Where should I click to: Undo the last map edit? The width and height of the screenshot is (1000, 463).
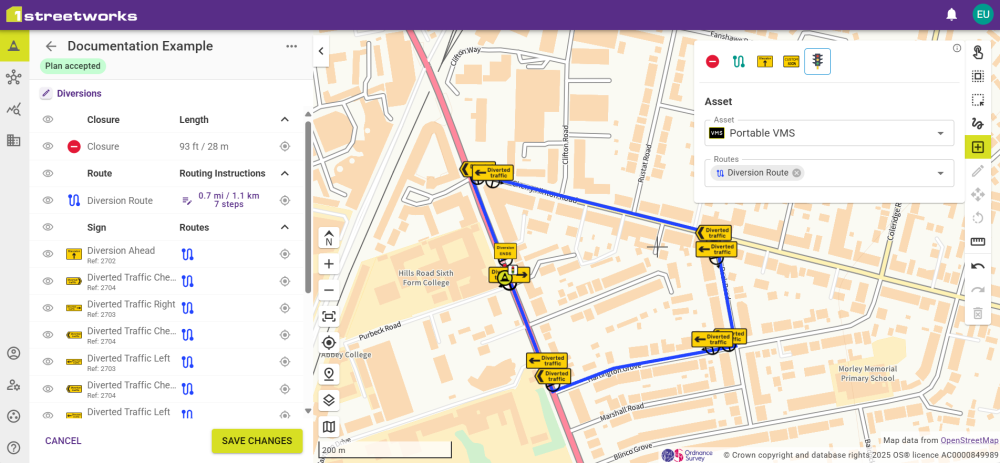978,266
